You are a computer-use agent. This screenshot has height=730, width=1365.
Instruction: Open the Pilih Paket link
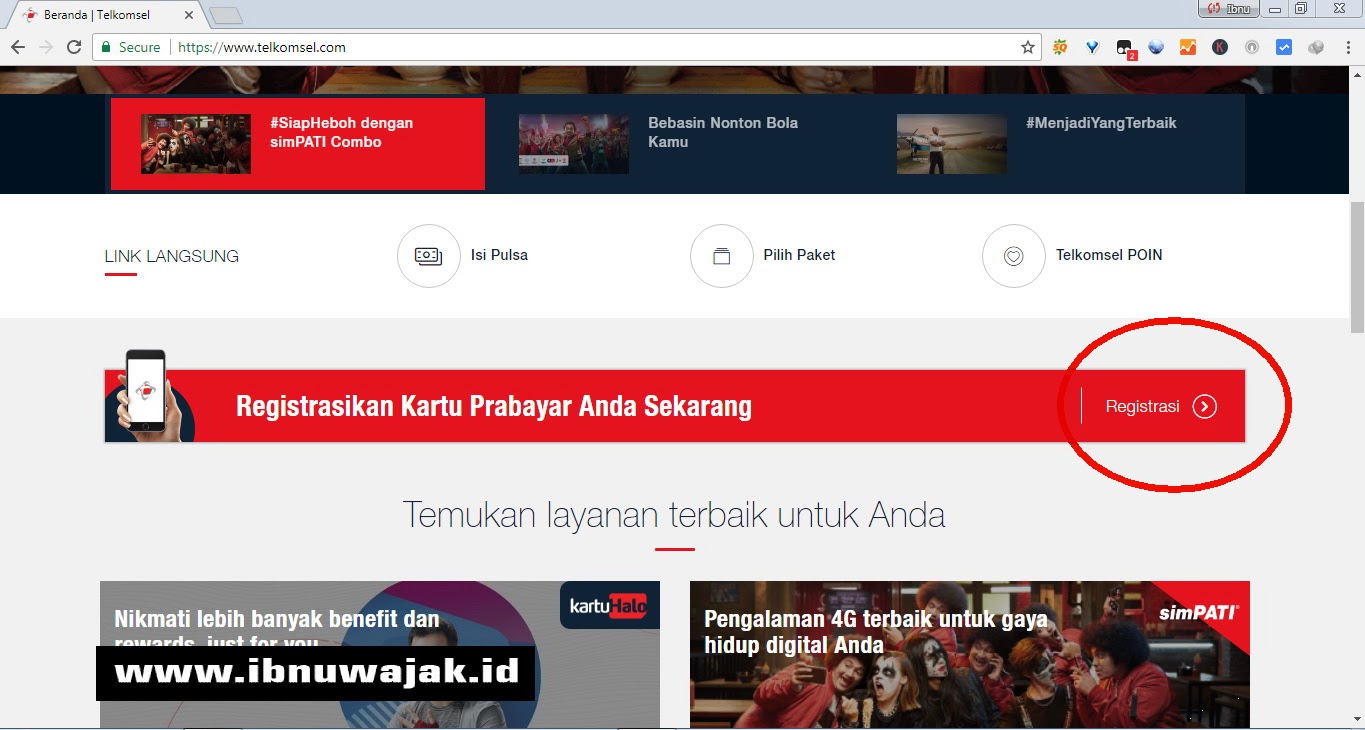(x=799, y=255)
